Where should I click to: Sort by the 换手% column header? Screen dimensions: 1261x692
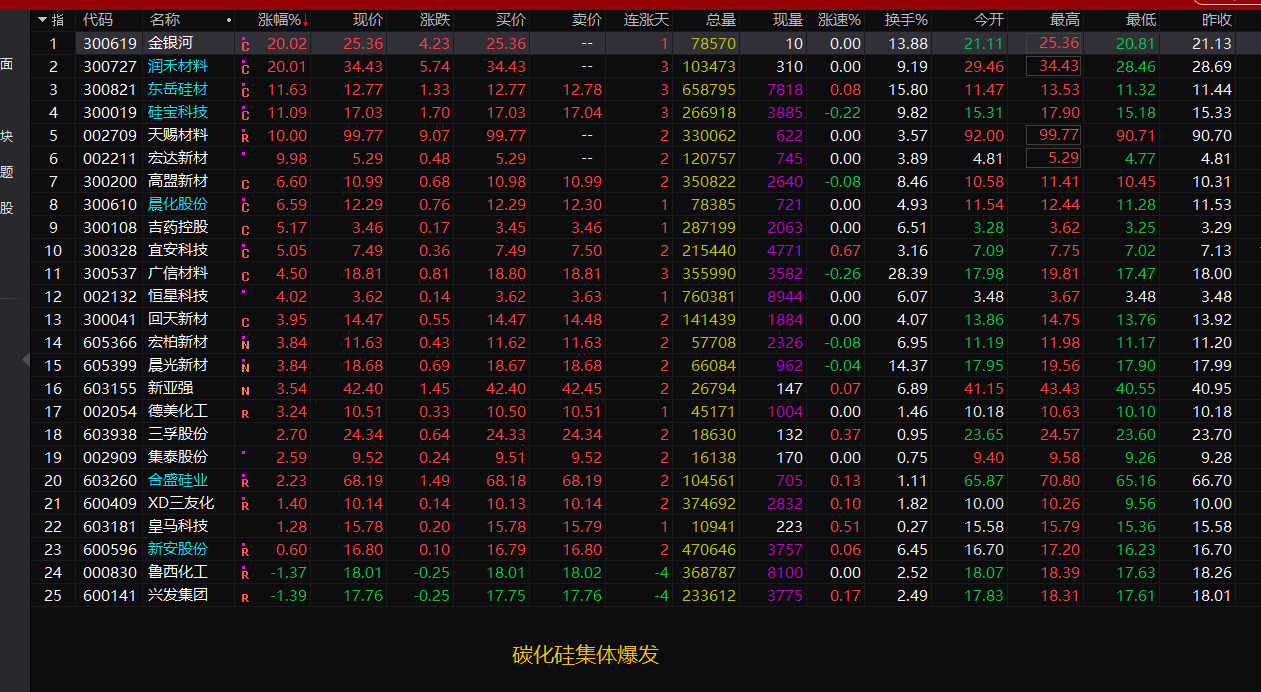pos(906,20)
